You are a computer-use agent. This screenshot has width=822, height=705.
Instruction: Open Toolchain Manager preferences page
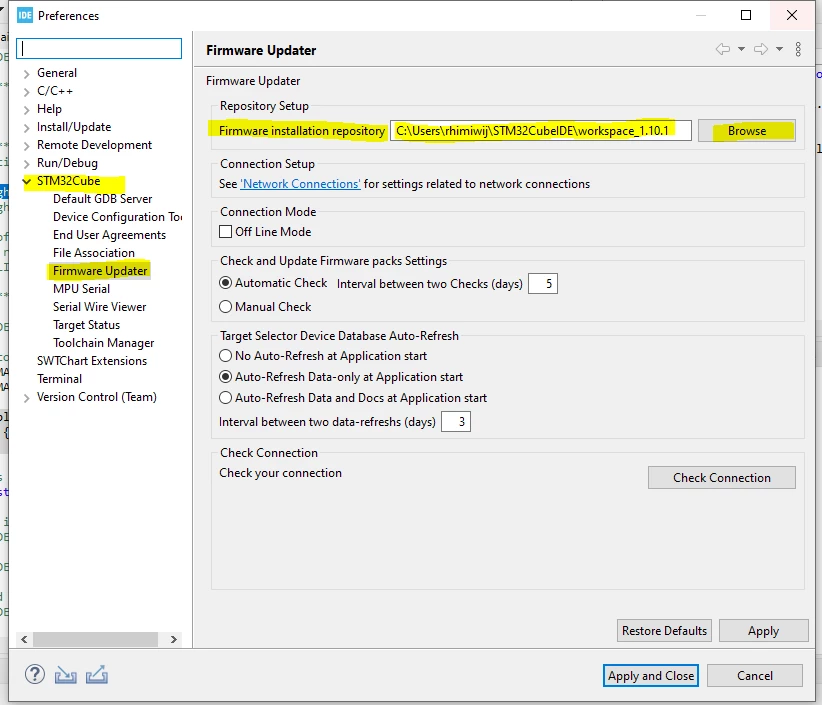(103, 343)
